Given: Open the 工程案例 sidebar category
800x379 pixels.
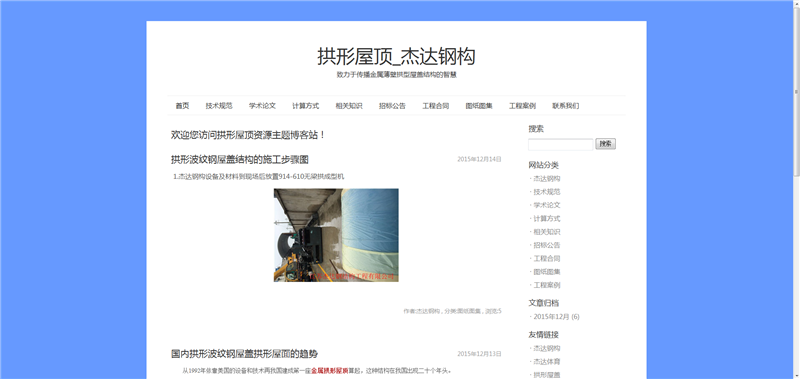Looking at the screenshot, I should coord(547,285).
